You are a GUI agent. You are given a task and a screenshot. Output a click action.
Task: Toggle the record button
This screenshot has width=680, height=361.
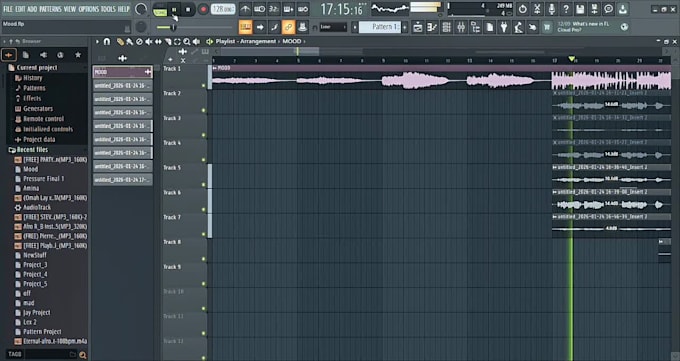pyautogui.click(x=203, y=9)
